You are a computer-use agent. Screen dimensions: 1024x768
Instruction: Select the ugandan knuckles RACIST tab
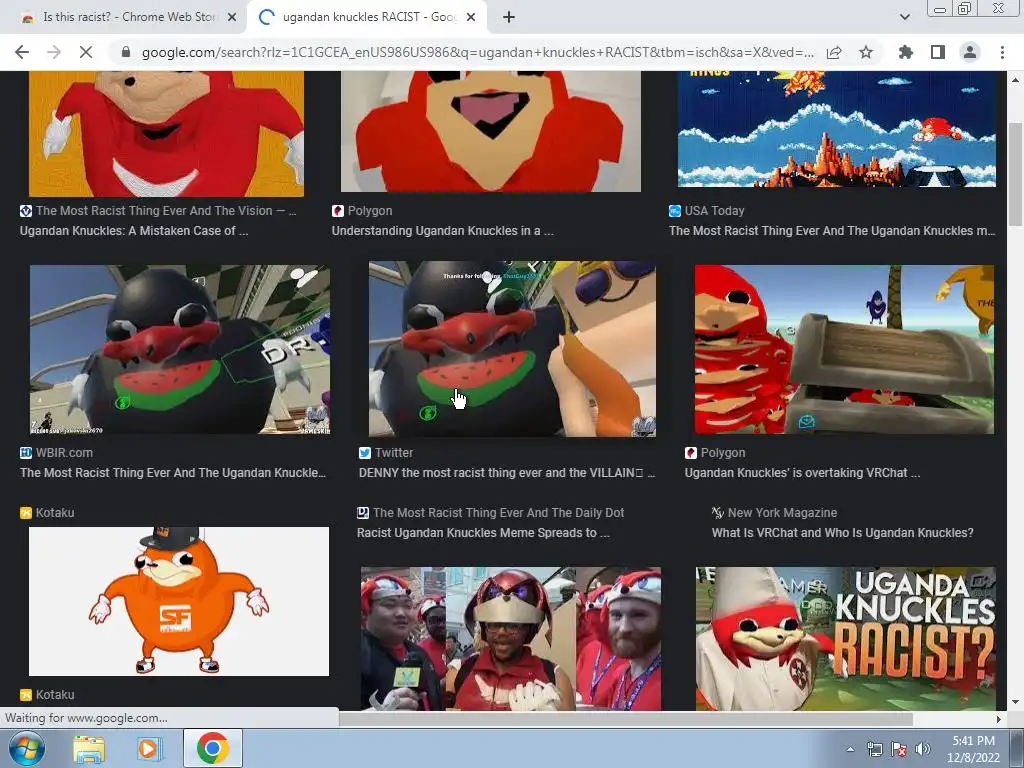click(x=366, y=17)
